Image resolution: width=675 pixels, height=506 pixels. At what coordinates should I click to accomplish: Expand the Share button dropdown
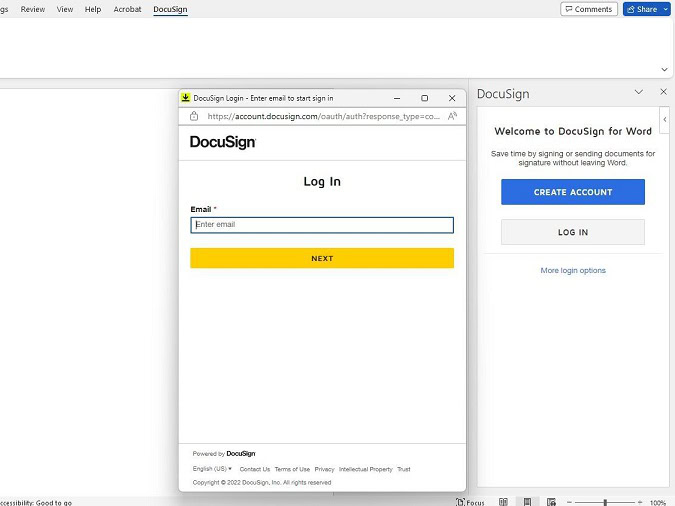[x=665, y=9]
